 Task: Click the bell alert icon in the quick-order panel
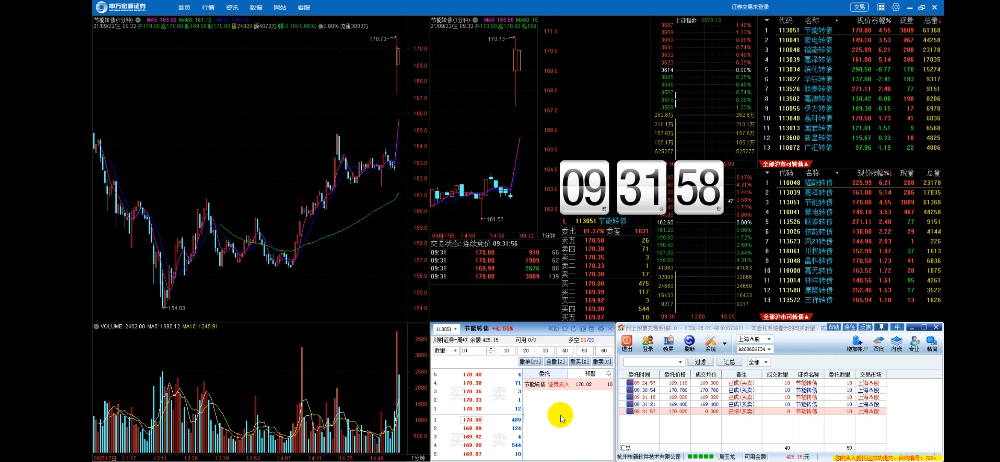(608, 373)
